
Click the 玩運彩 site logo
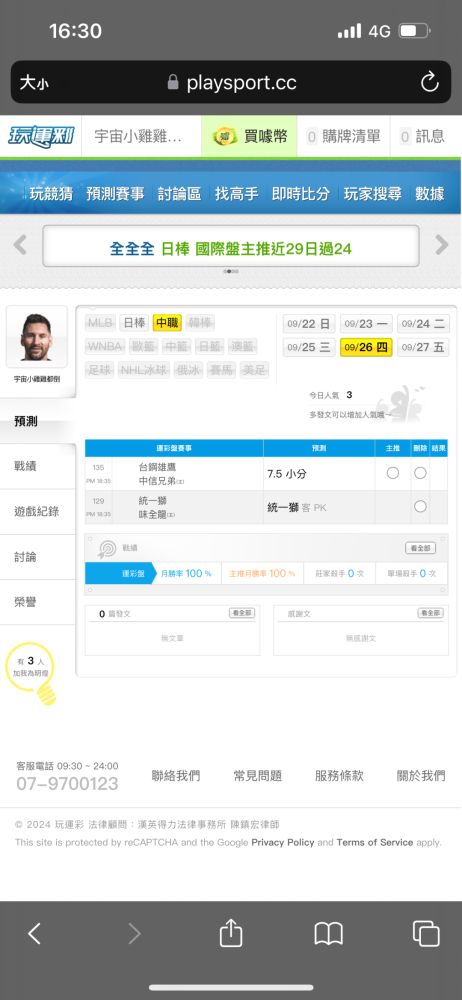tap(41, 136)
